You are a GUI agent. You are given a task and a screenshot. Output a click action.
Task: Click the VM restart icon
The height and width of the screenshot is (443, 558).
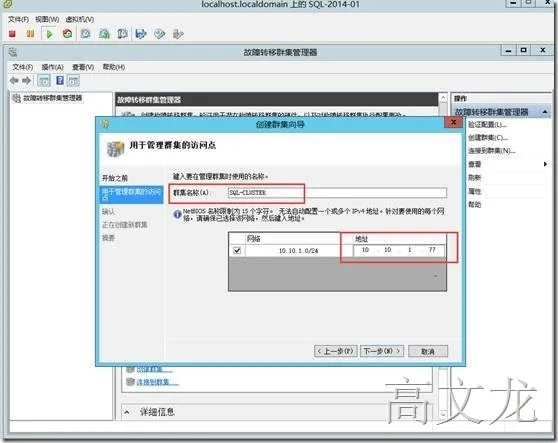(x=67, y=34)
